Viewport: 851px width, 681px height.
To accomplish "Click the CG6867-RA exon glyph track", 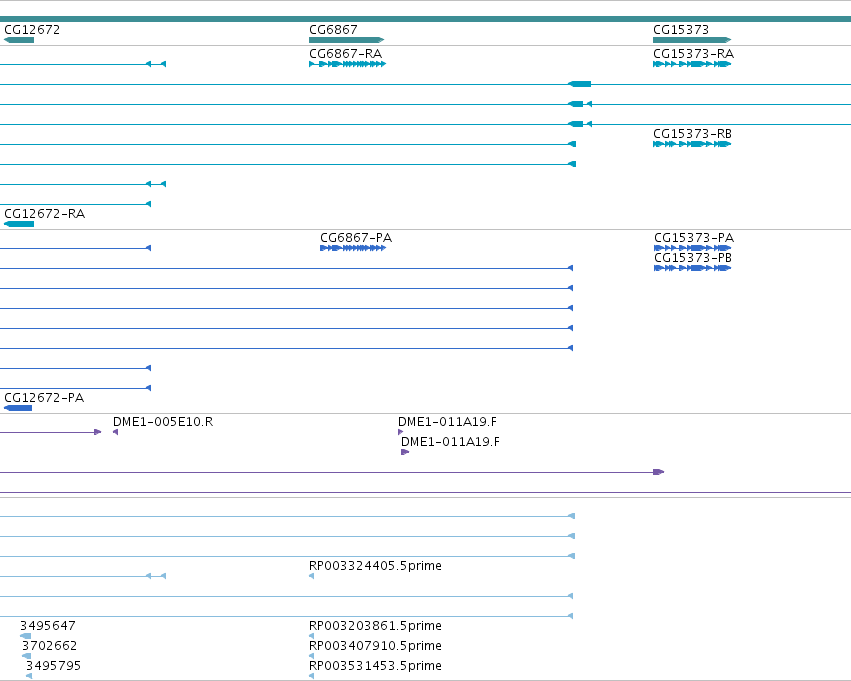I will (x=347, y=64).
